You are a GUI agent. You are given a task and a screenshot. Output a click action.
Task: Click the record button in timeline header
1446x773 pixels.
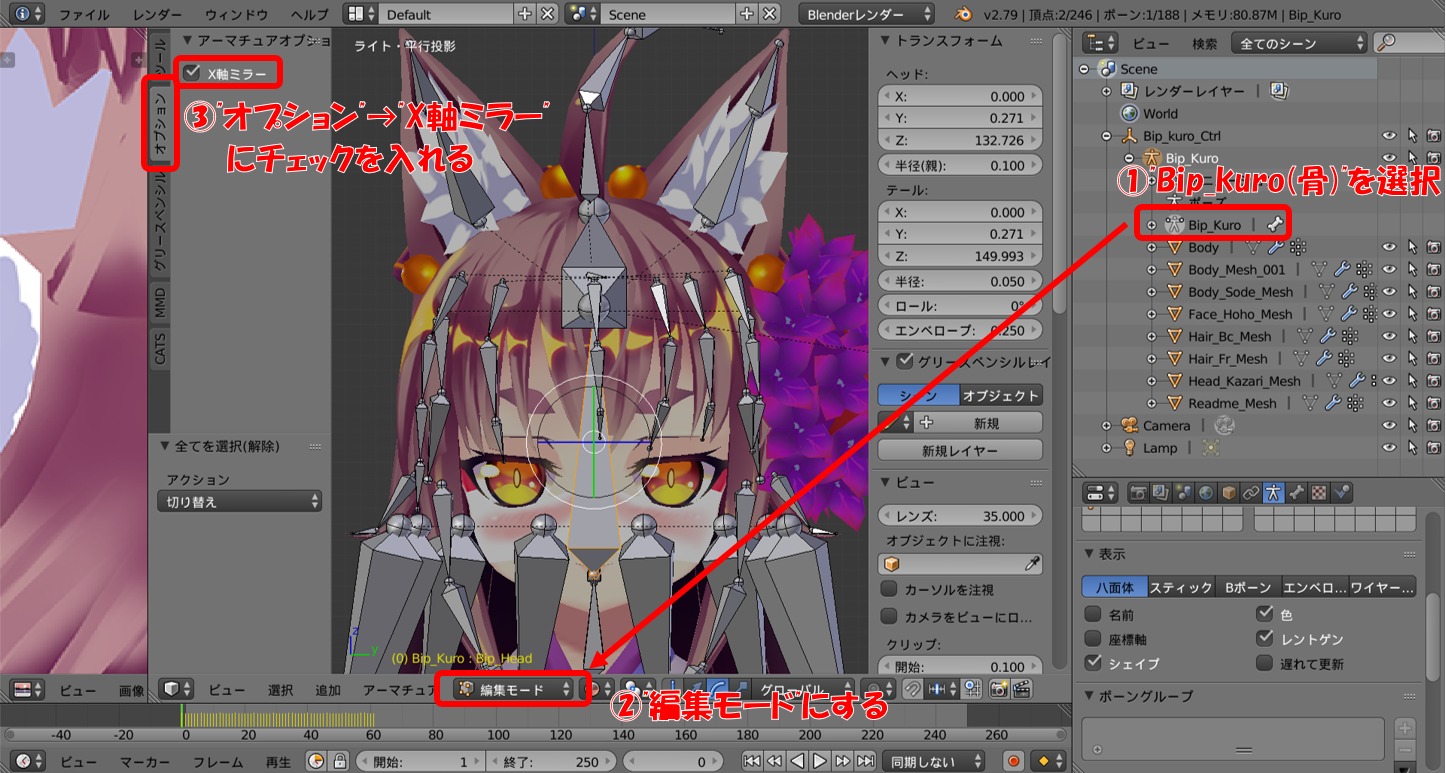(x=1013, y=761)
